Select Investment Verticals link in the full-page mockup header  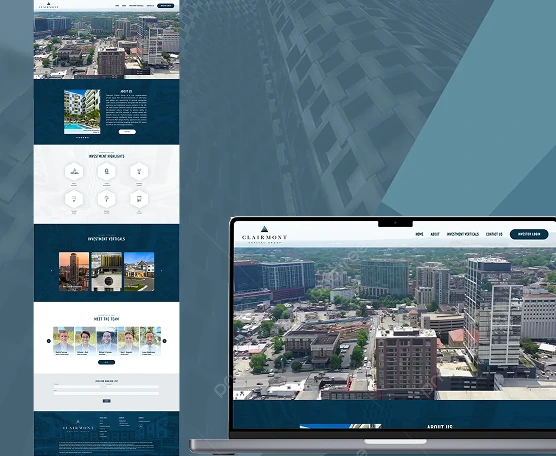pos(136,6)
